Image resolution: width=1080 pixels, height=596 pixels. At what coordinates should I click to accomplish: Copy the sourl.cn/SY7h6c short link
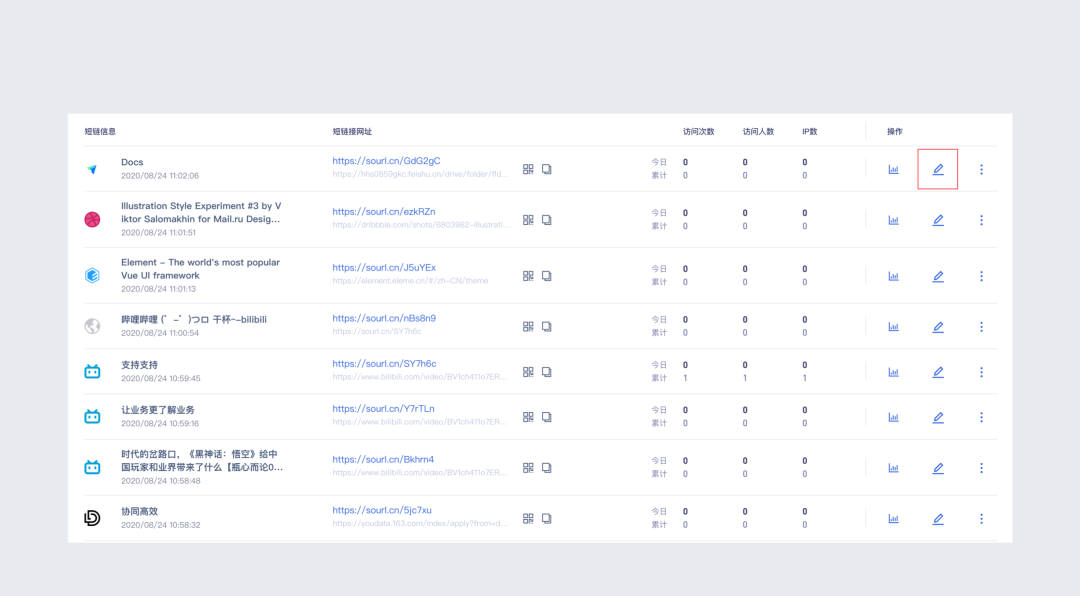[x=547, y=372]
